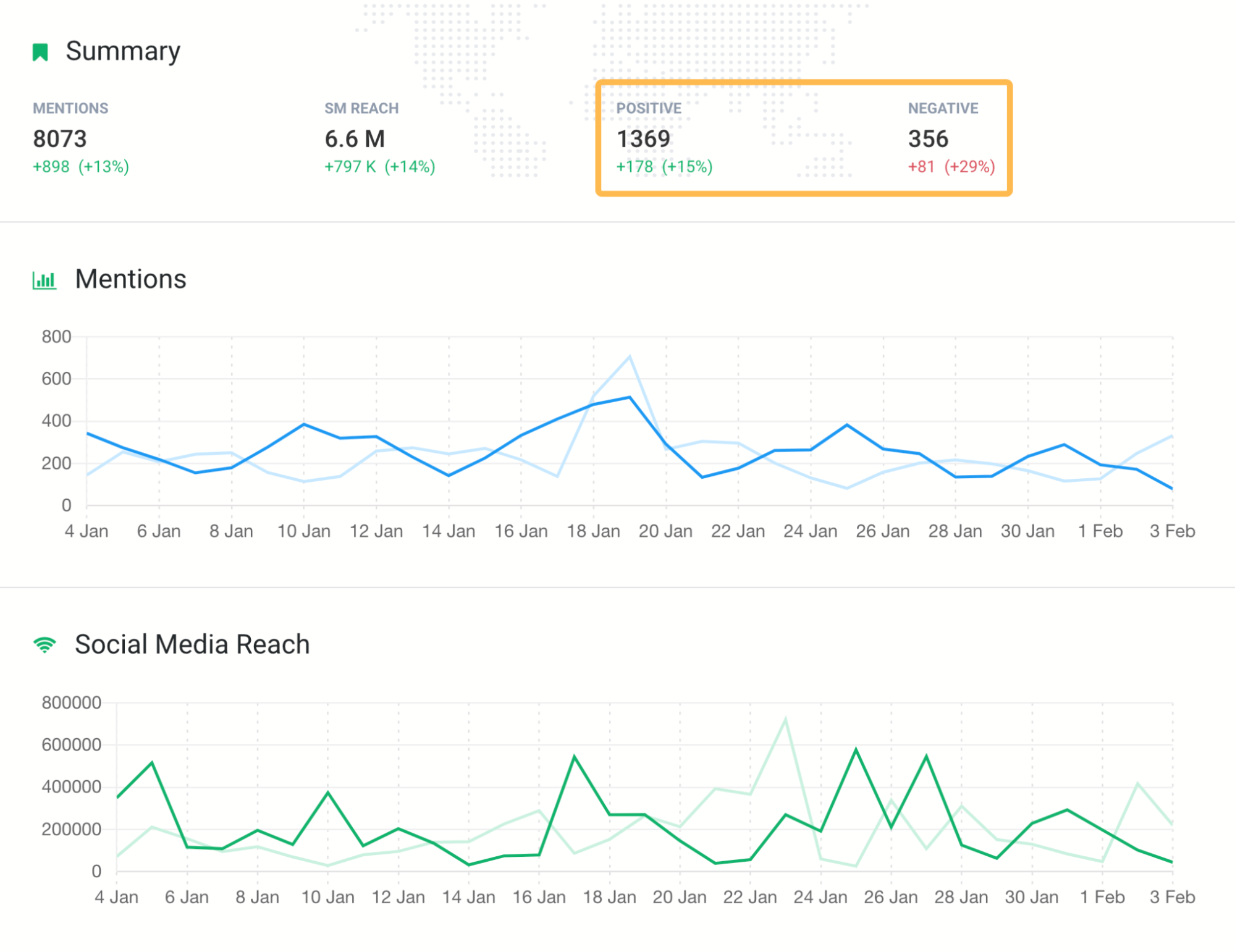Viewport: 1235px width, 952px height.
Task: Select the SM Reach value 6.6 M
Action: click(x=355, y=139)
